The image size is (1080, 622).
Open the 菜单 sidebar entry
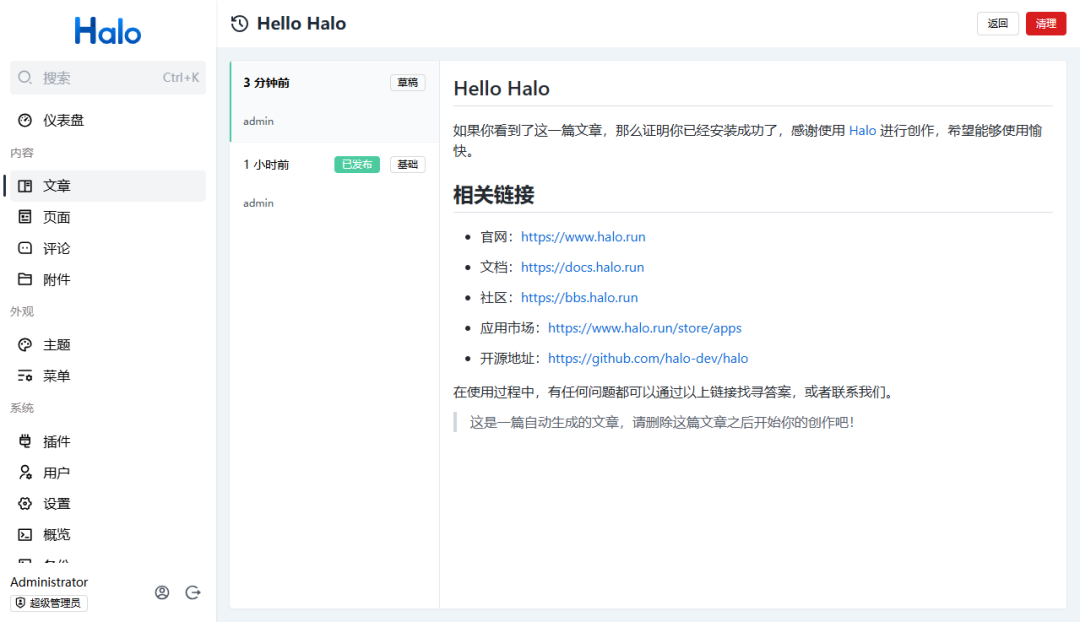pos(57,376)
